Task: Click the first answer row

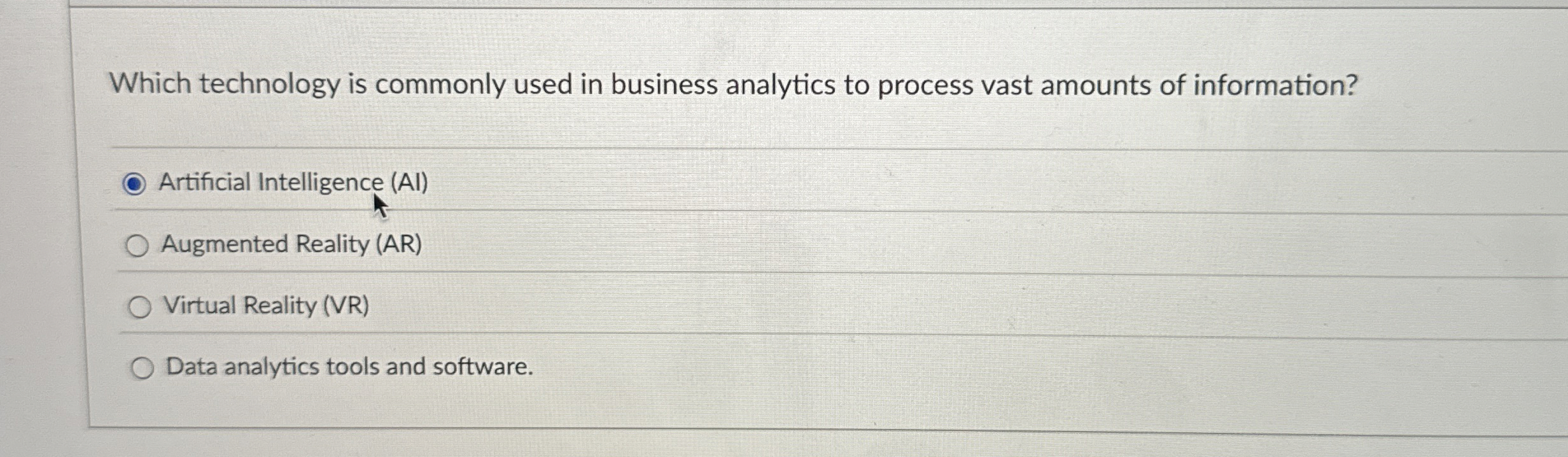Action: (509, 183)
